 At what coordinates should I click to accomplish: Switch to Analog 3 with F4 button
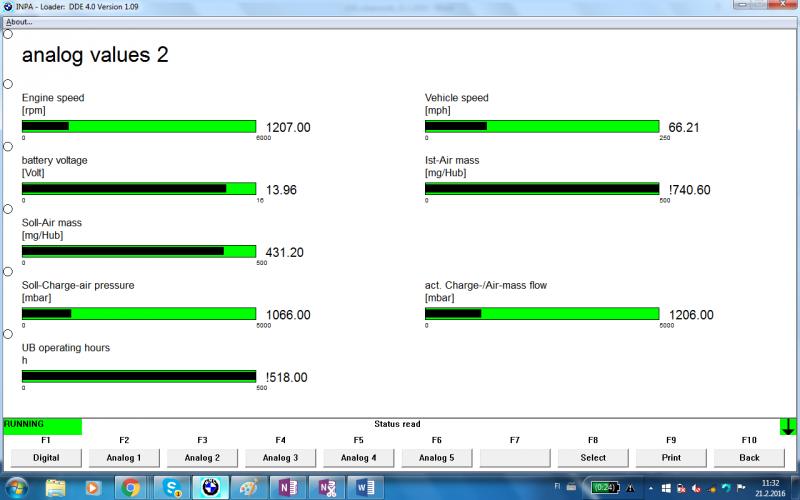pos(280,457)
